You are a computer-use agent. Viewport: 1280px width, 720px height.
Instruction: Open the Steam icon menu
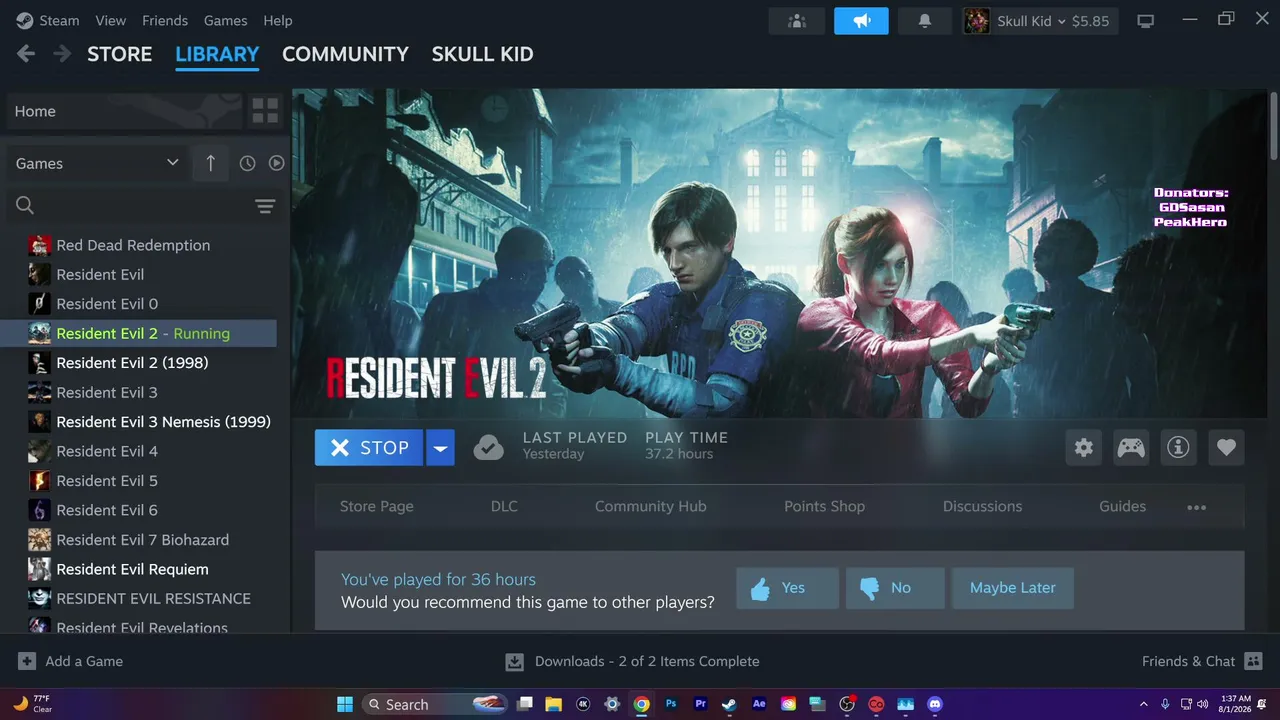25,20
